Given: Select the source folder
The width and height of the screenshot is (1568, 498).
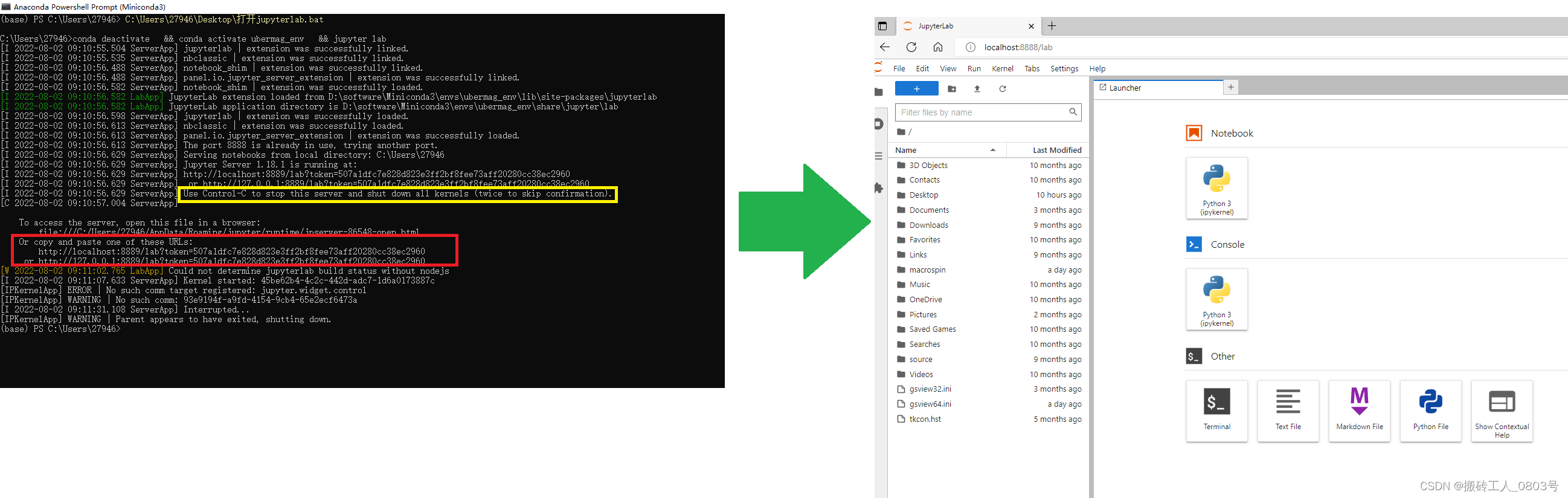Looking at the screenshot, I should coord(989,359).
